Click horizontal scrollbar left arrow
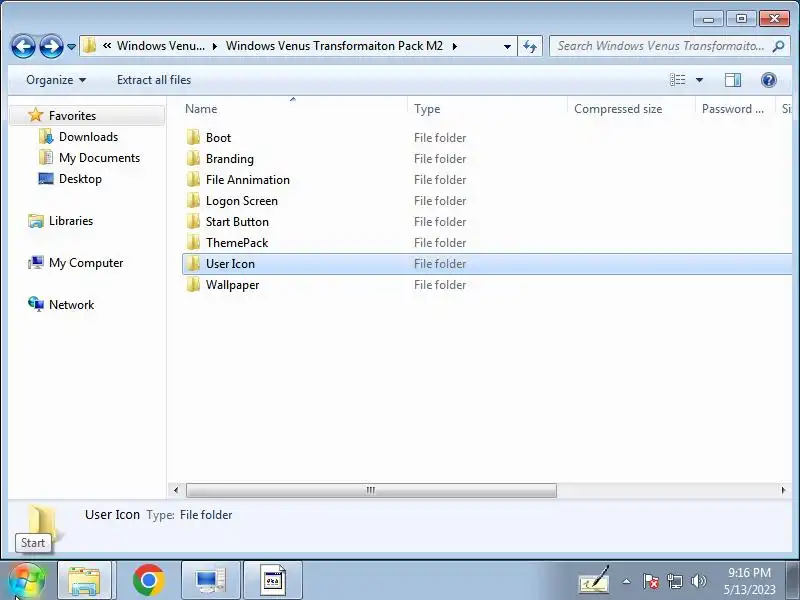This screenshot has height=600, width=800. [x=176, y=490]
